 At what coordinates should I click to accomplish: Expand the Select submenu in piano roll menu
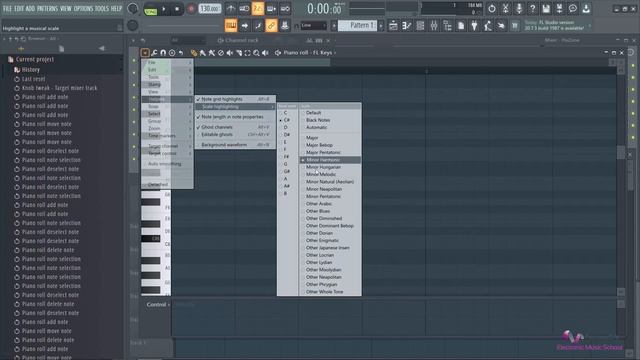[167, 114]
